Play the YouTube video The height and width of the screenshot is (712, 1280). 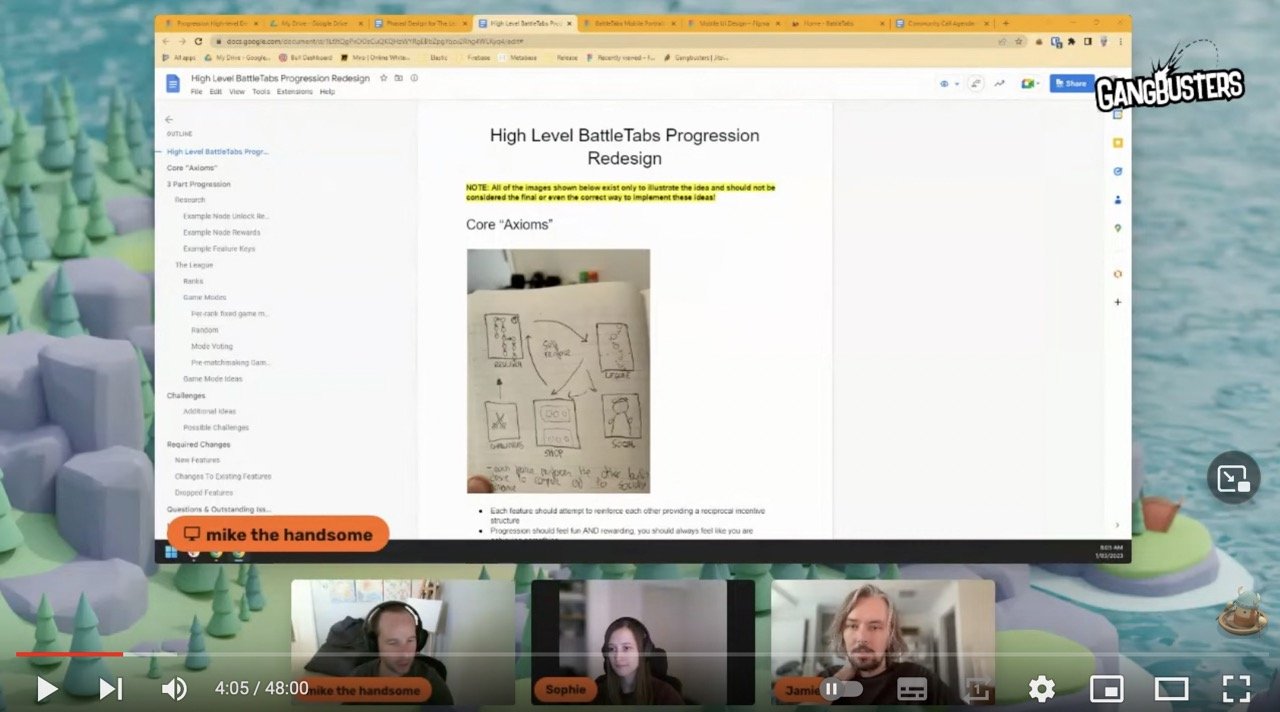pos(47,688)
